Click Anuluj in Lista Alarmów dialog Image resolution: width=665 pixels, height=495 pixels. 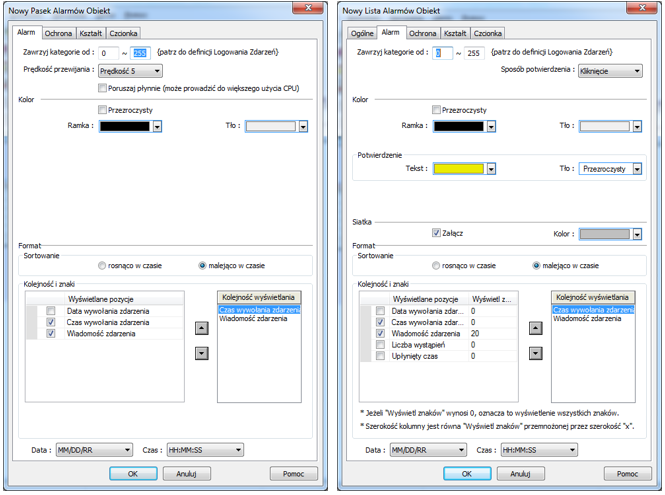(521, 474)
